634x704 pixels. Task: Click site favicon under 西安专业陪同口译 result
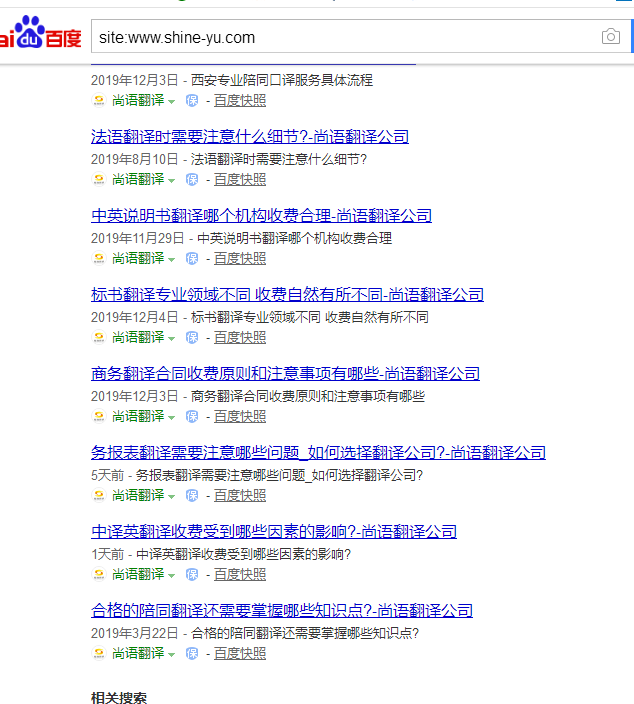pyautogui.click(x=99, y=100)
